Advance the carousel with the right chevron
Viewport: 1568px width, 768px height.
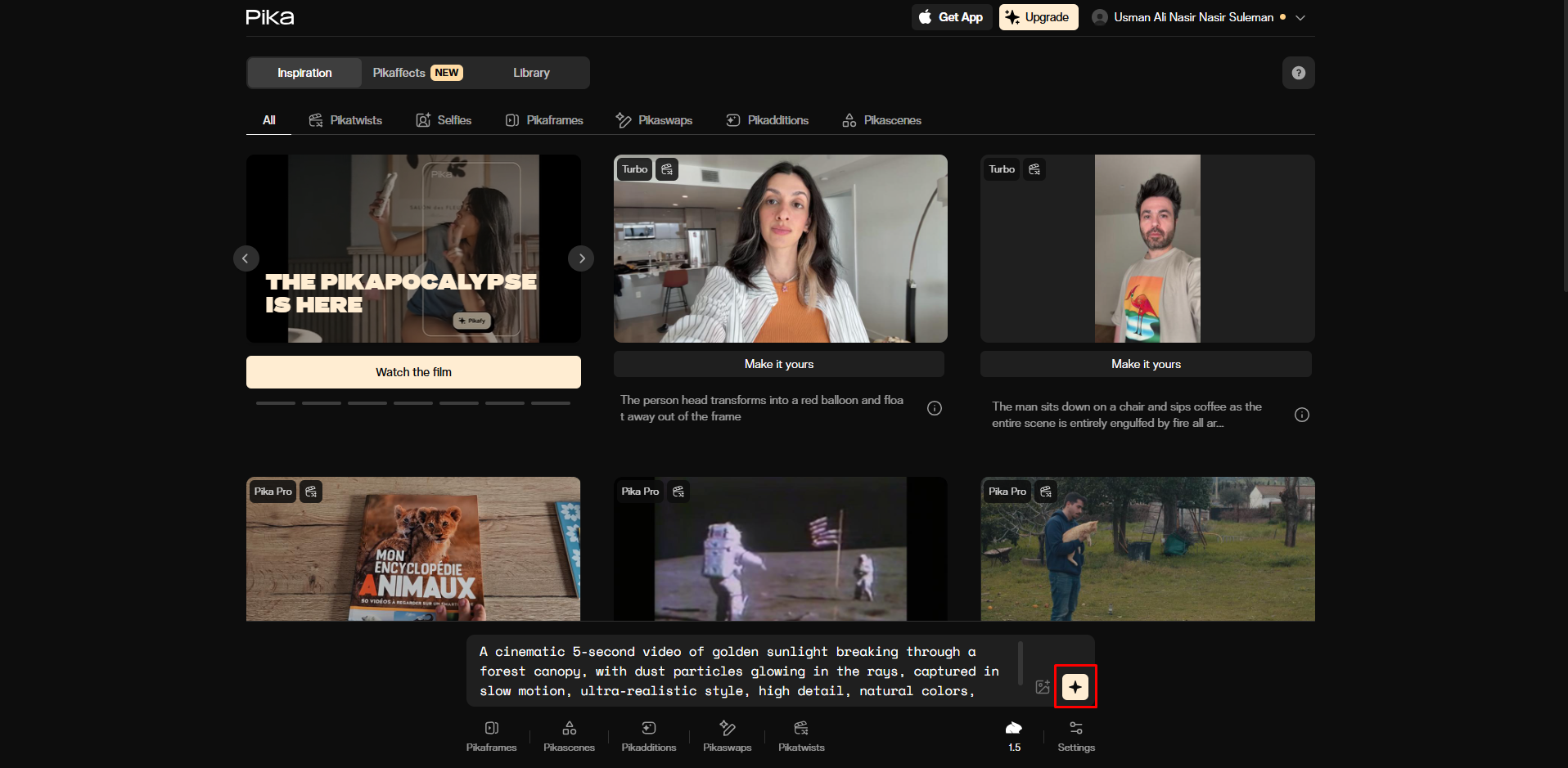pos(581,258)
